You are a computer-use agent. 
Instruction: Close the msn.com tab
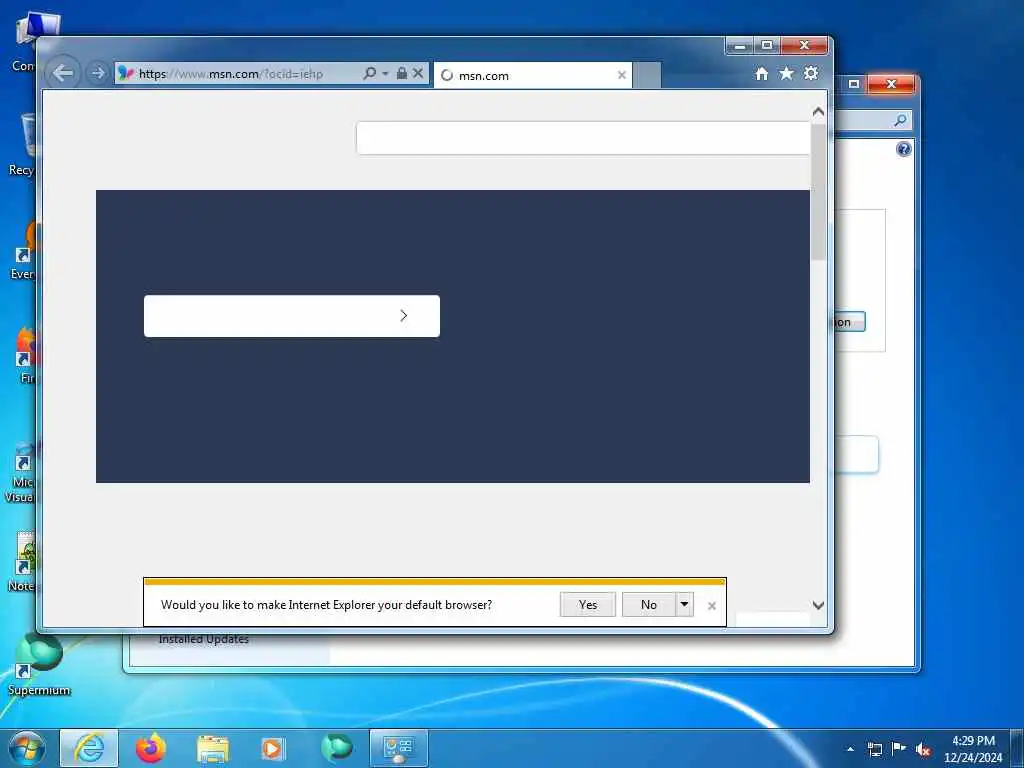click(622, 75)
